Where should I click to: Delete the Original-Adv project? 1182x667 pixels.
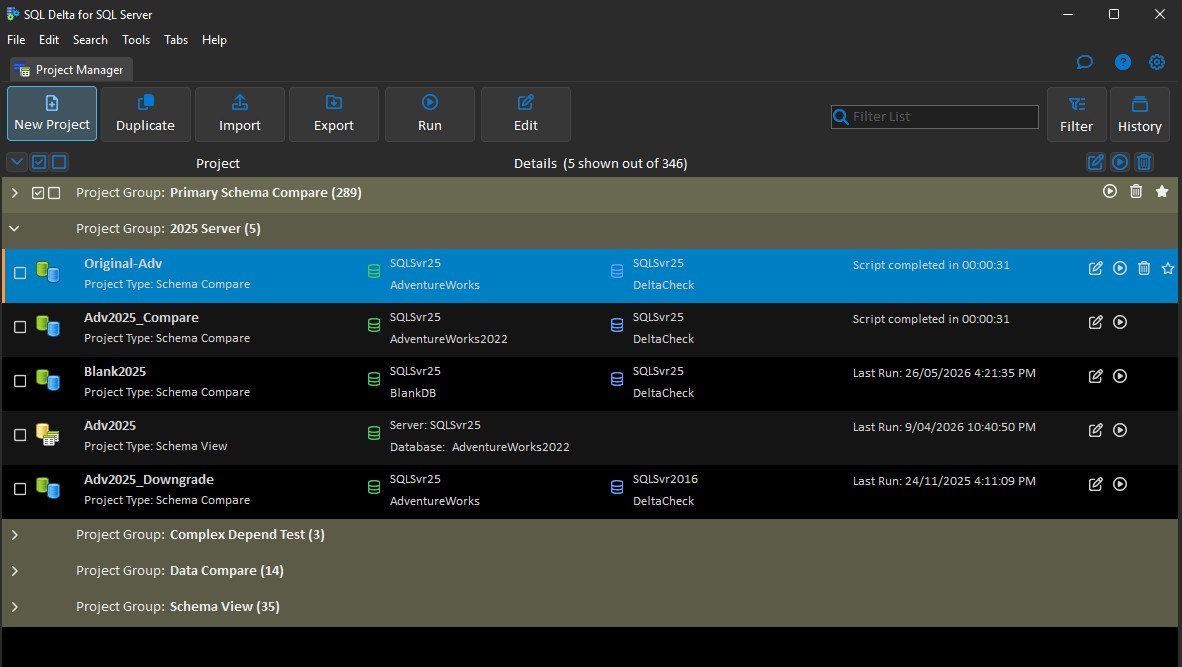[1144, 268]
